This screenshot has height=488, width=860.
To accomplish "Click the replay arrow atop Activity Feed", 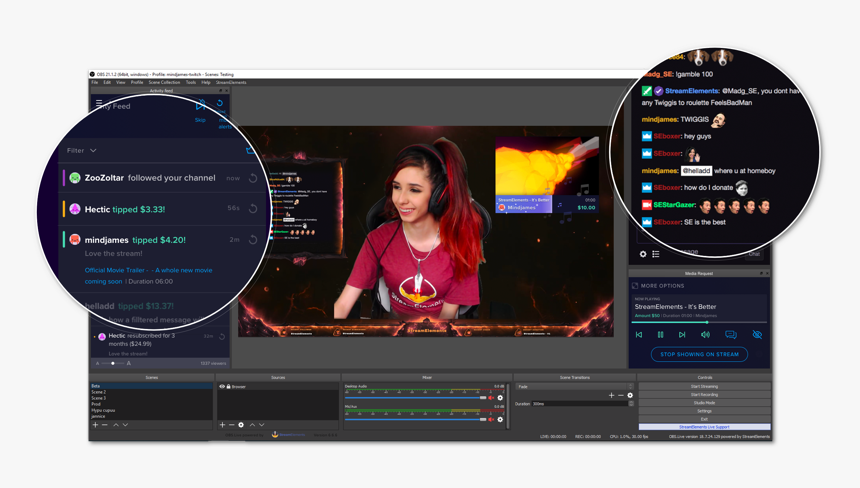I will tap(219, 103).
